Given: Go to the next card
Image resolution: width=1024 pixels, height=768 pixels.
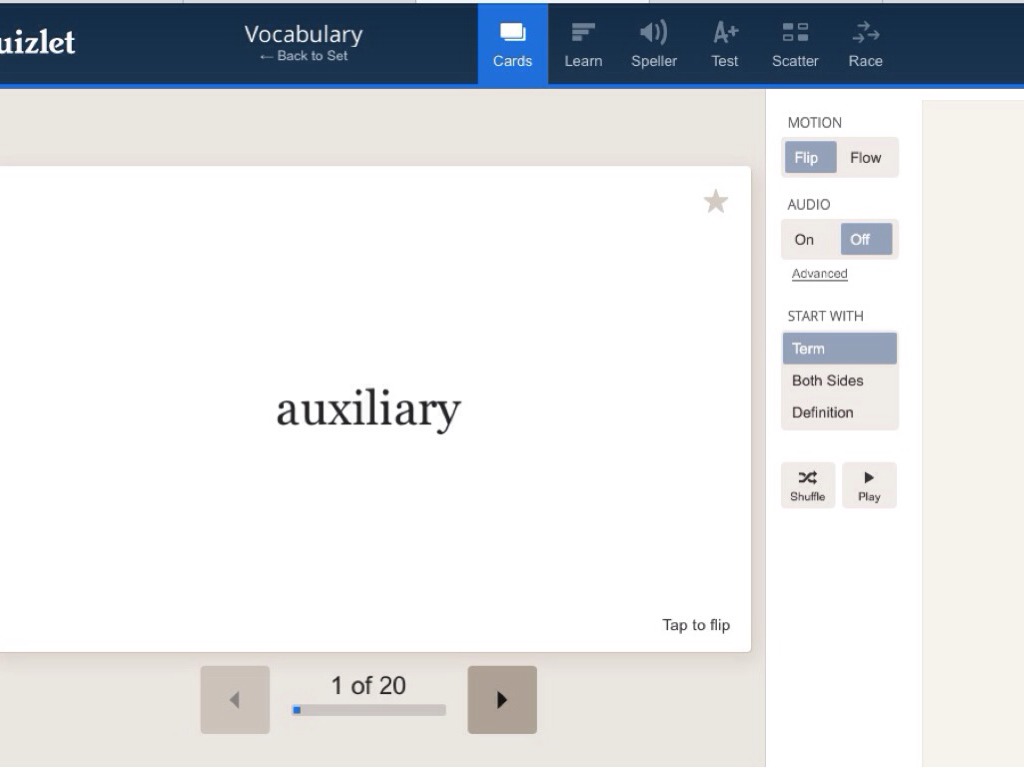Looking at the screenshot, I should point(502,700).
